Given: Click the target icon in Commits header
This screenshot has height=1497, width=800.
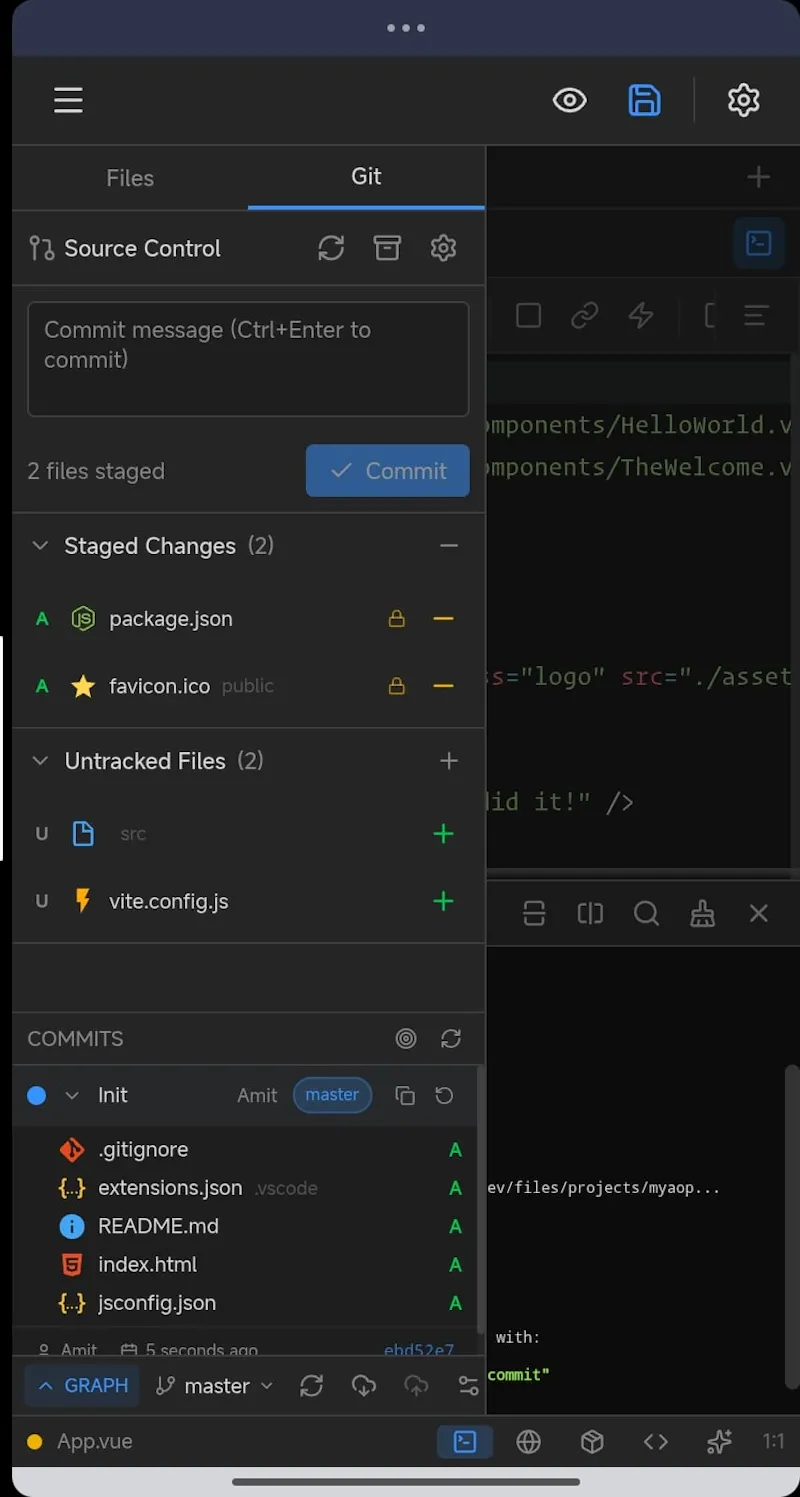Looking at the screenshot, I should click(x=405, y=1039).
